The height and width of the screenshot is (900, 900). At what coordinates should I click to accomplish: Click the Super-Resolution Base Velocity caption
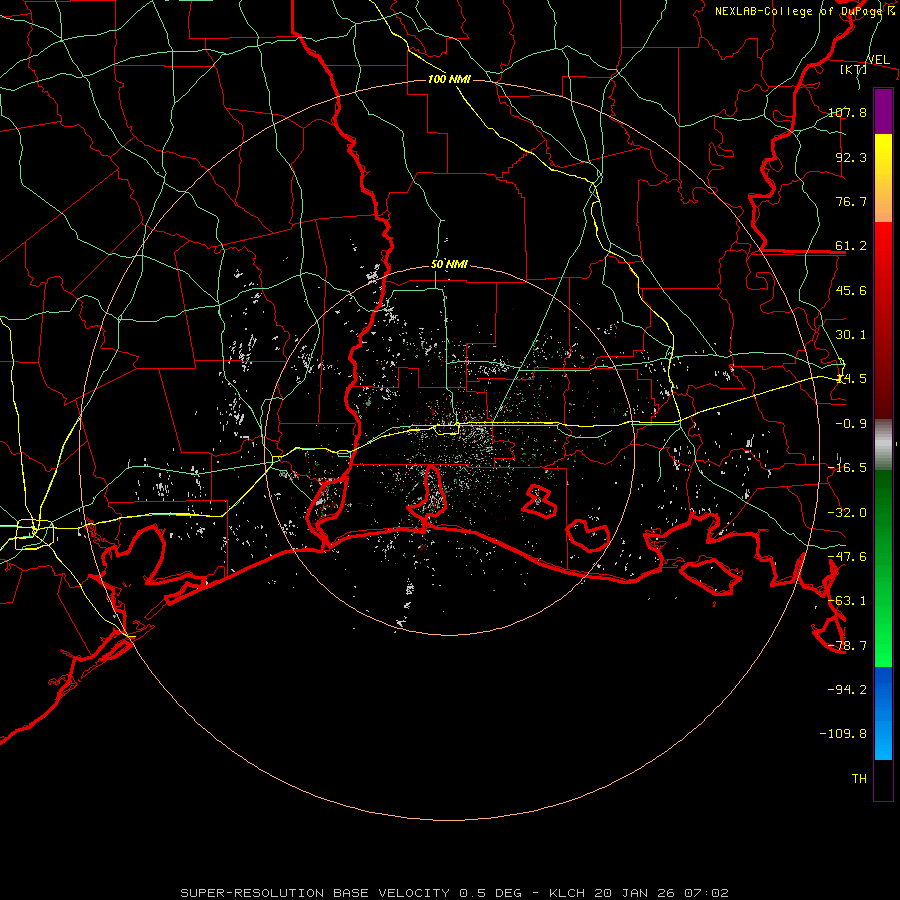point(455,893)
